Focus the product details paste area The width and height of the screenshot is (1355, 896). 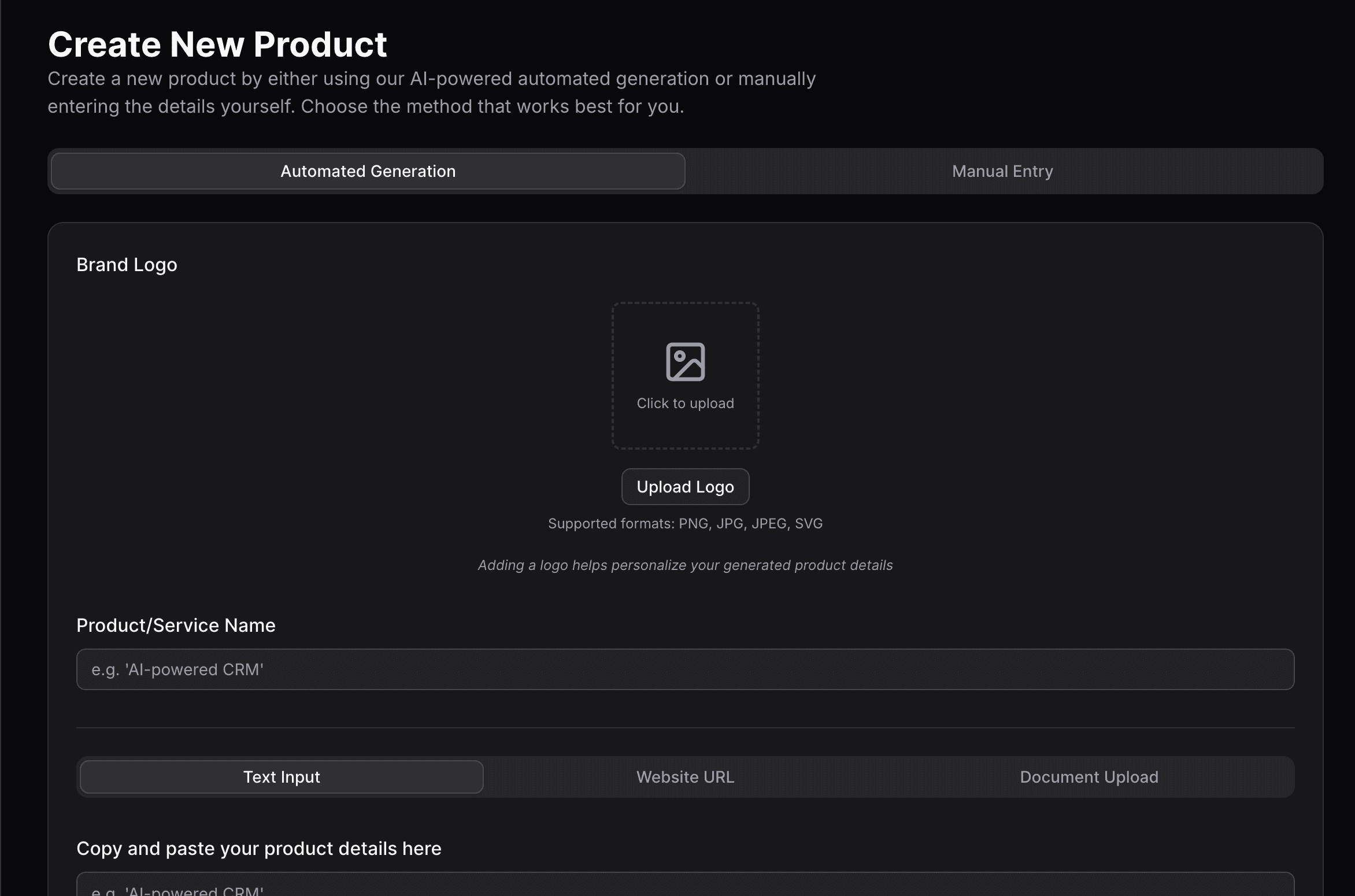pos(685,888)
